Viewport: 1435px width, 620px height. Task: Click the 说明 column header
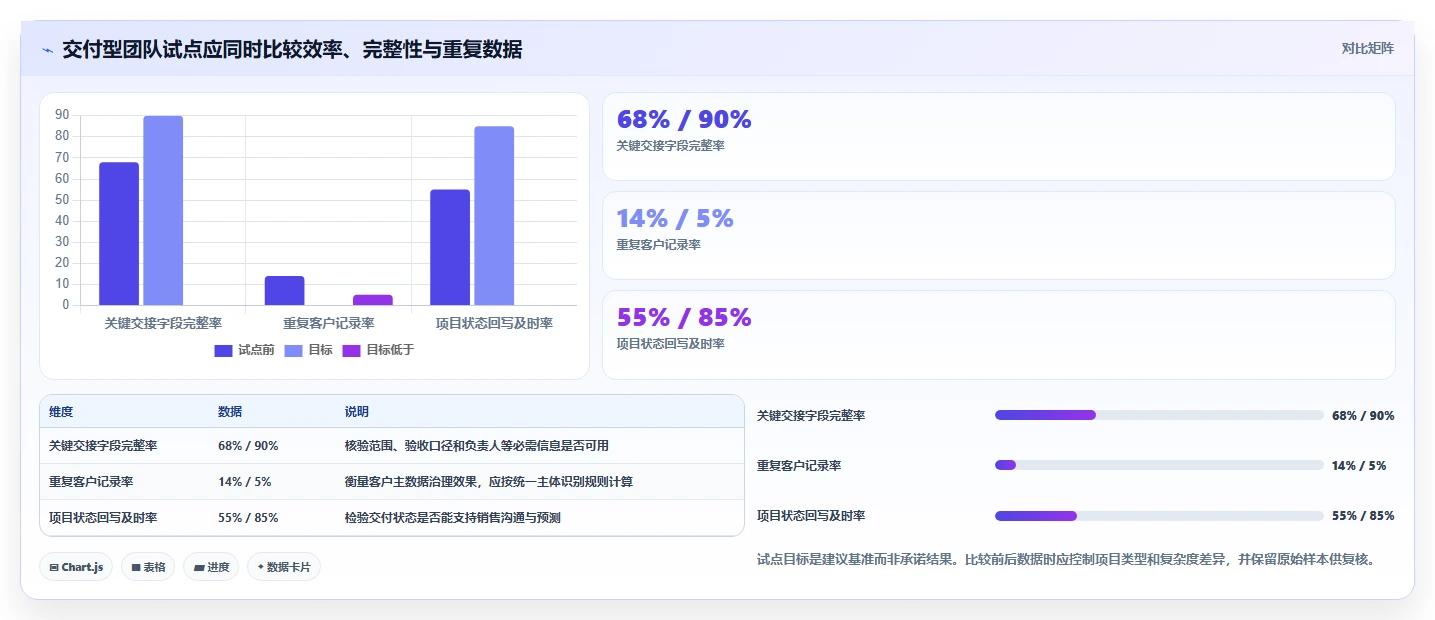point(357,412)
